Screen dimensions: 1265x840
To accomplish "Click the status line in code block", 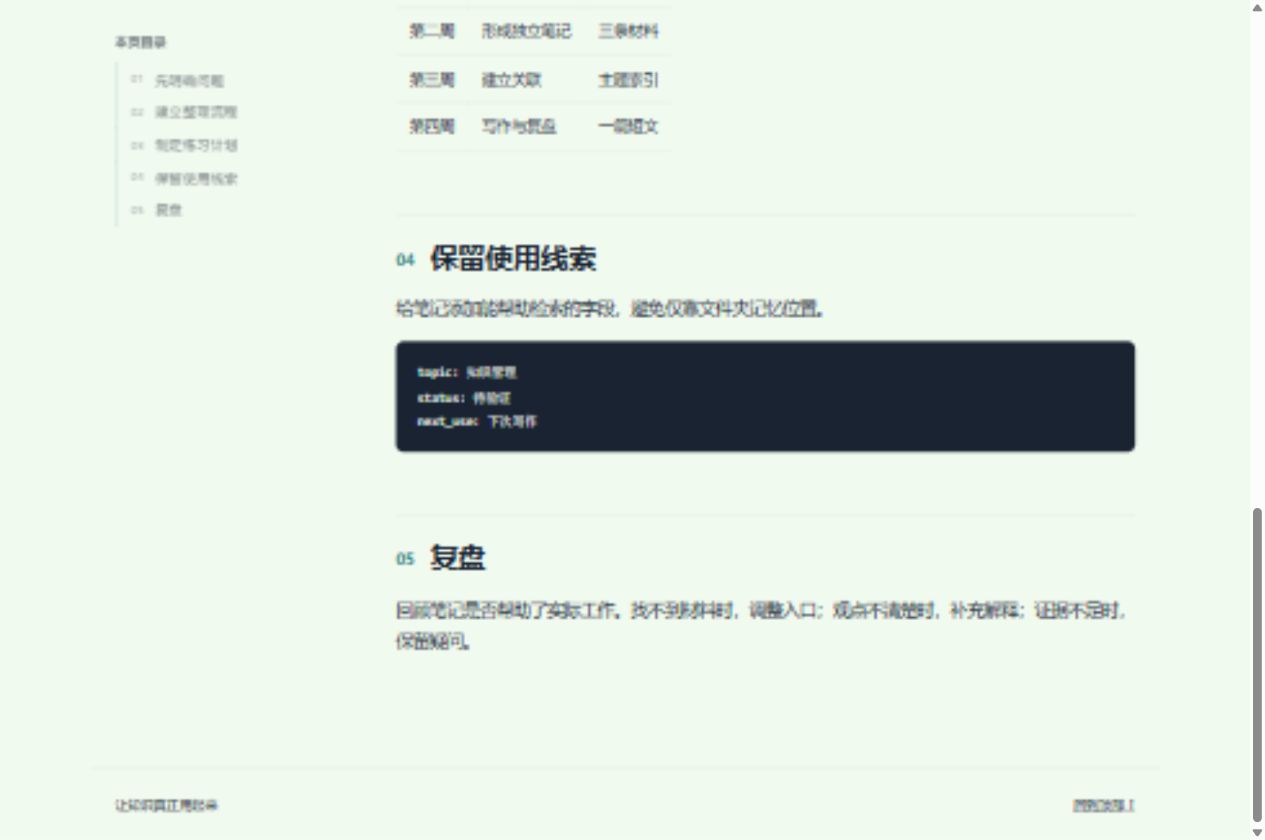I will point(464,397).
